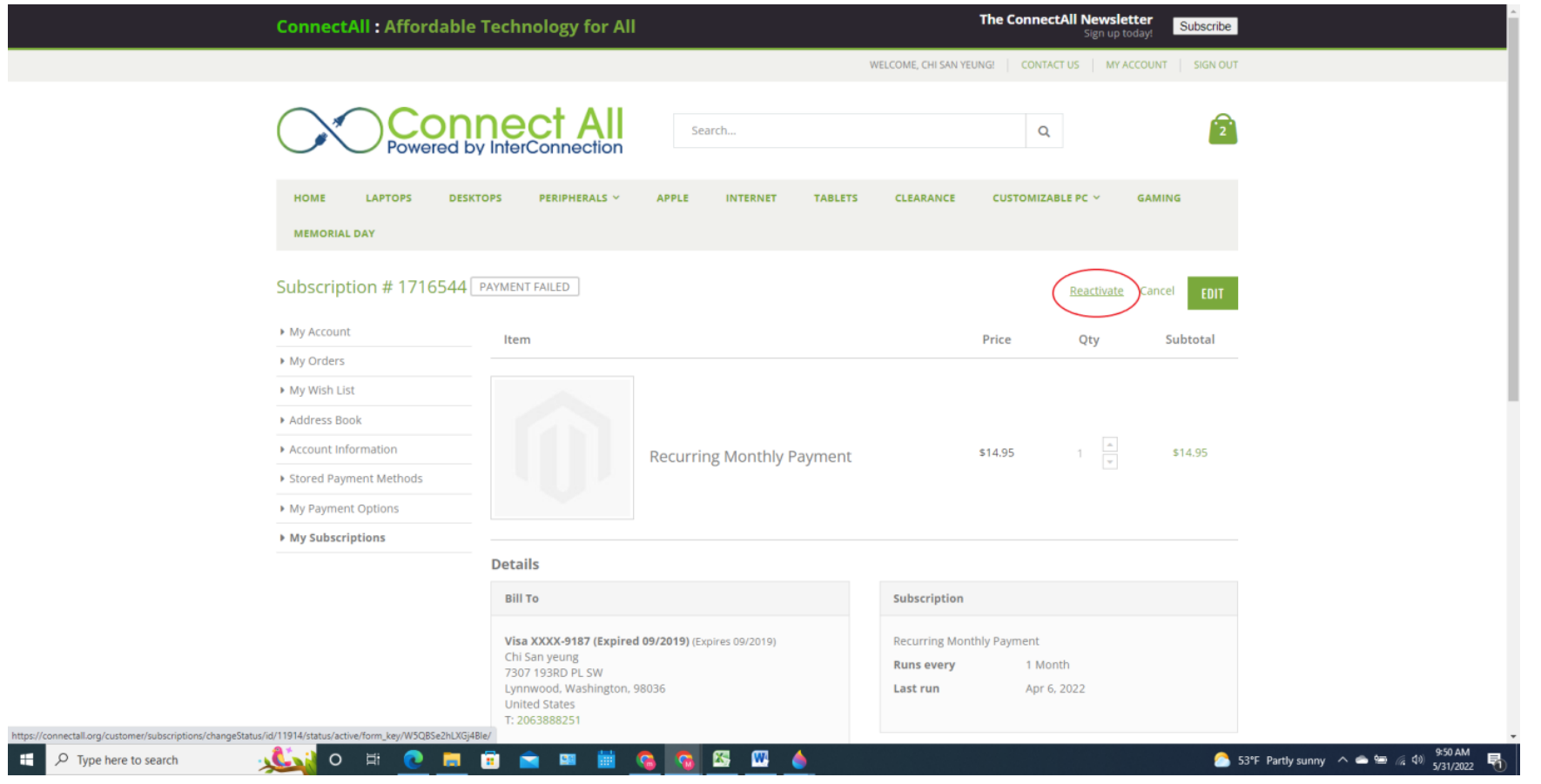
Task: Expand the Peripherals dropdown menu
Action: 579,198
